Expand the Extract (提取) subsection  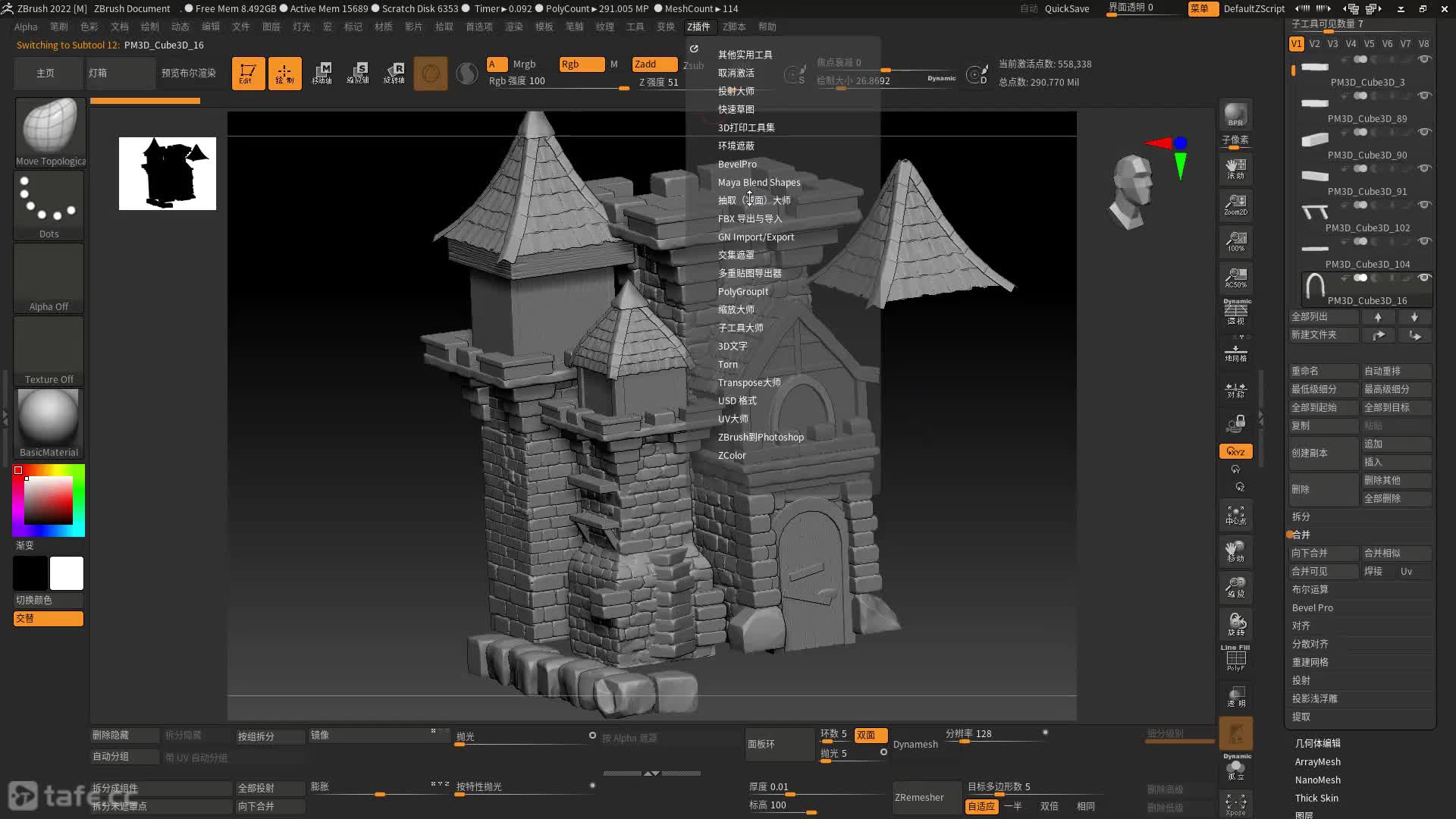coord(1301,717)
